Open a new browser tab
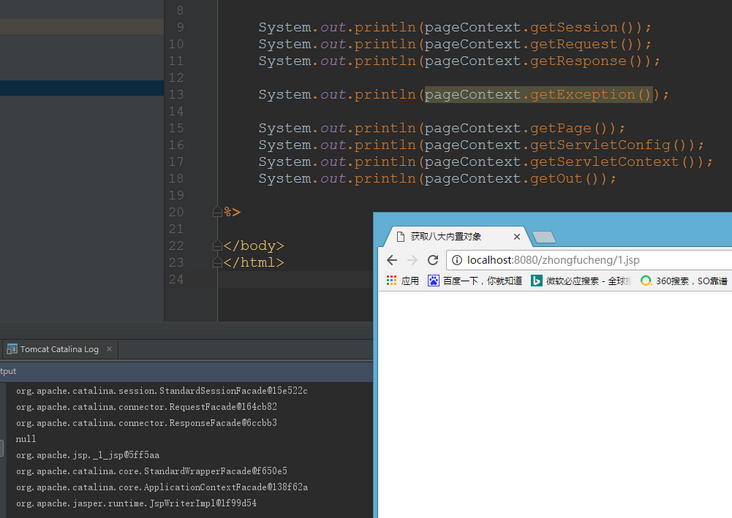The image size is (732, 518). pyautogui.click(x=543, y=237)
